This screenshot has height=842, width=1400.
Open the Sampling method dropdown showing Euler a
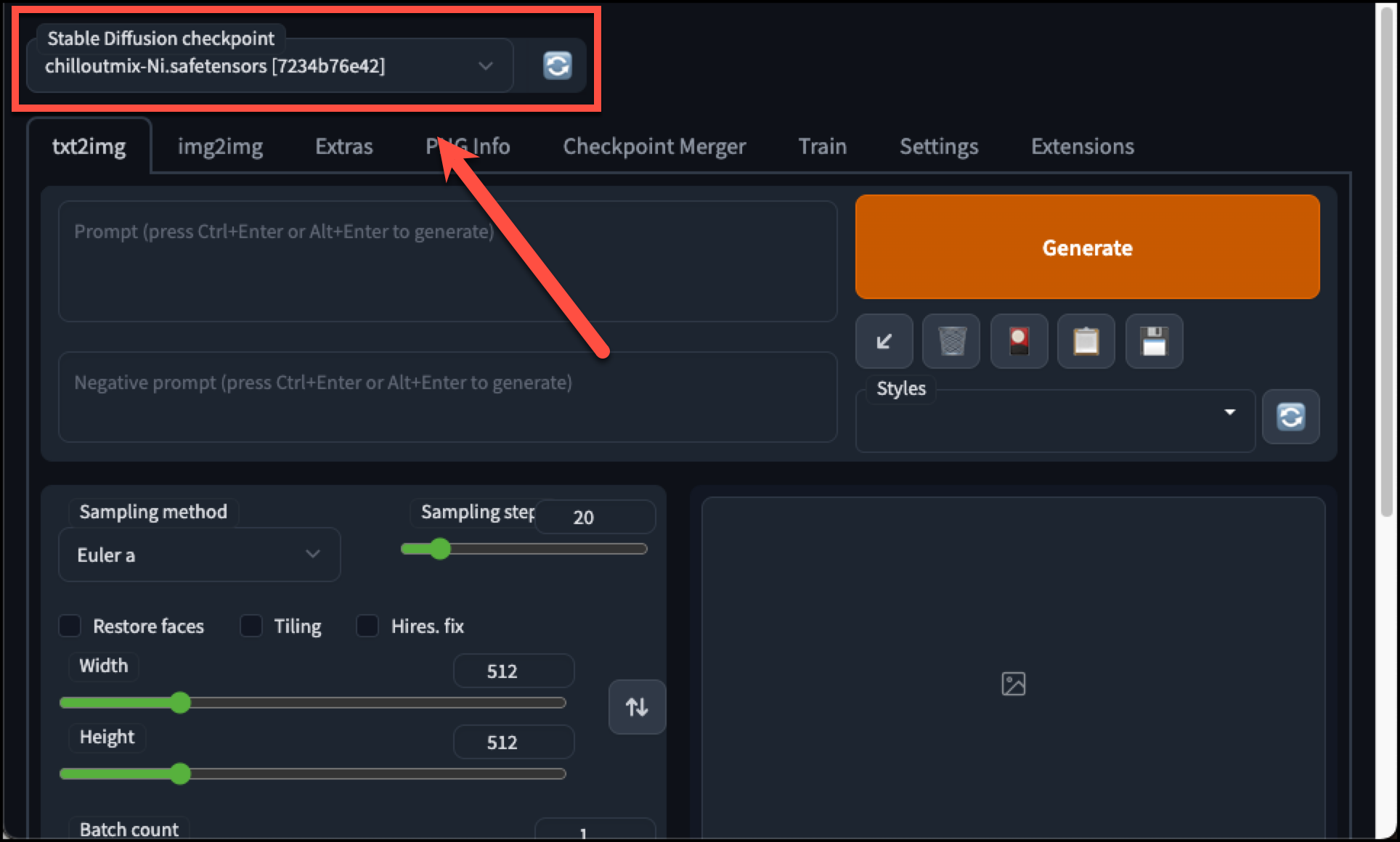pos(199,555)
